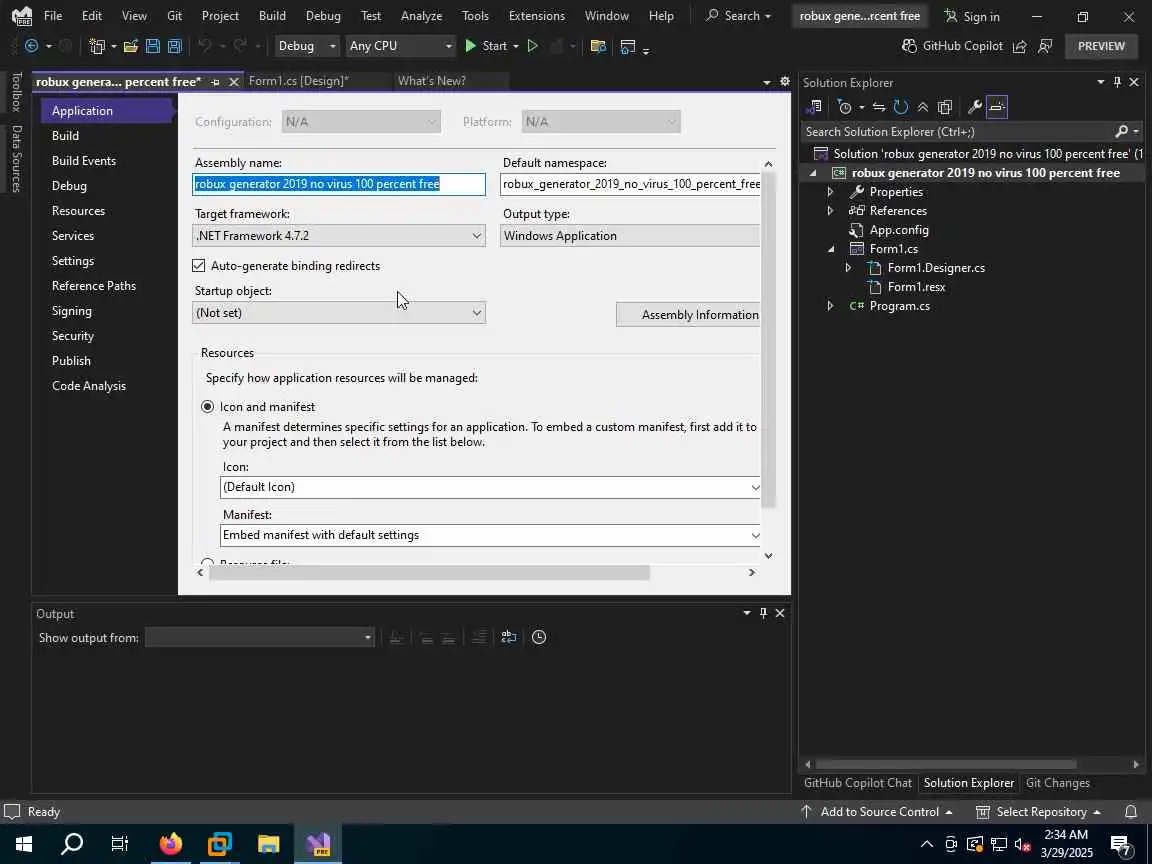Open the Show output from dropdown
Viewport: 1152px width, 864px height.
[260, 637]
